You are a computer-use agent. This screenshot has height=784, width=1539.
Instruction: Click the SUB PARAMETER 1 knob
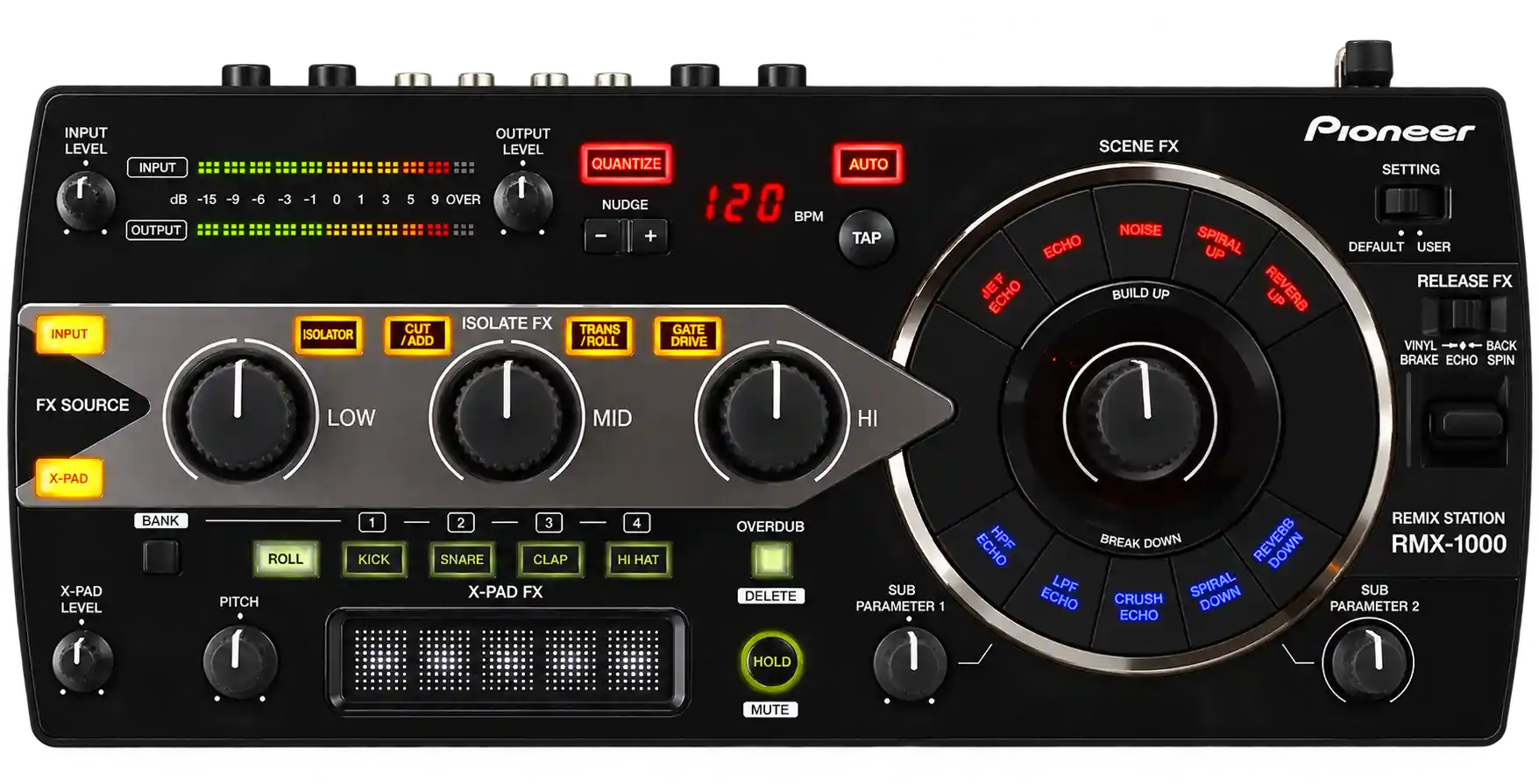coord(910,661)
